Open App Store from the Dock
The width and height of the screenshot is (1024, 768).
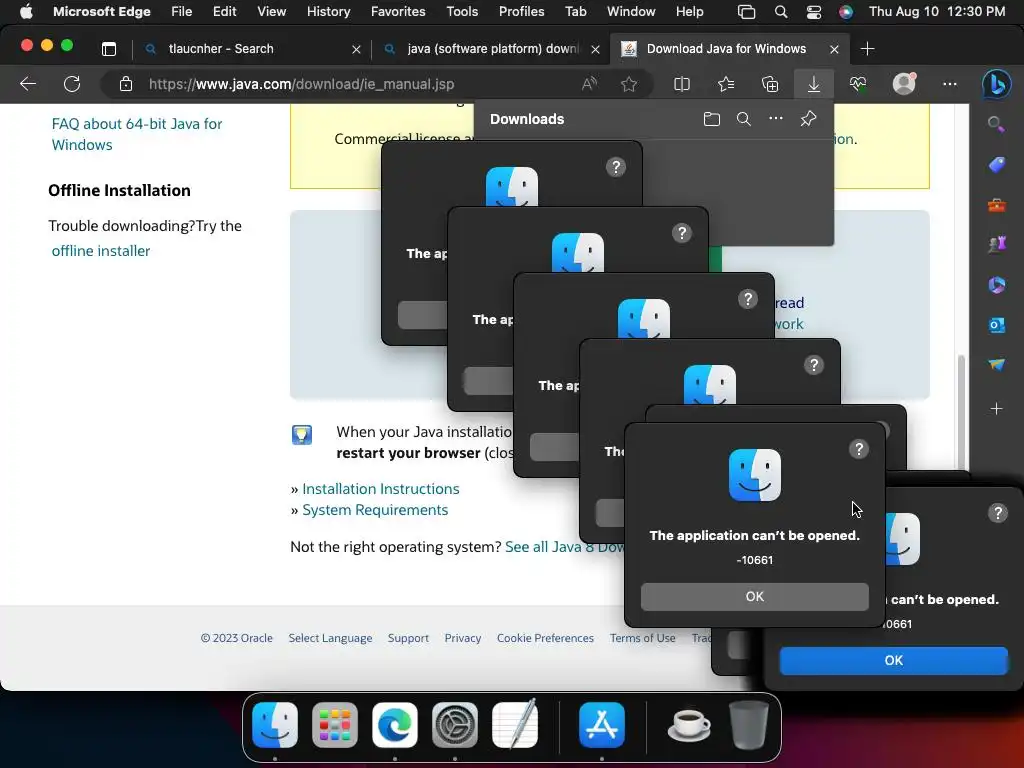click(x=601, y=725)
